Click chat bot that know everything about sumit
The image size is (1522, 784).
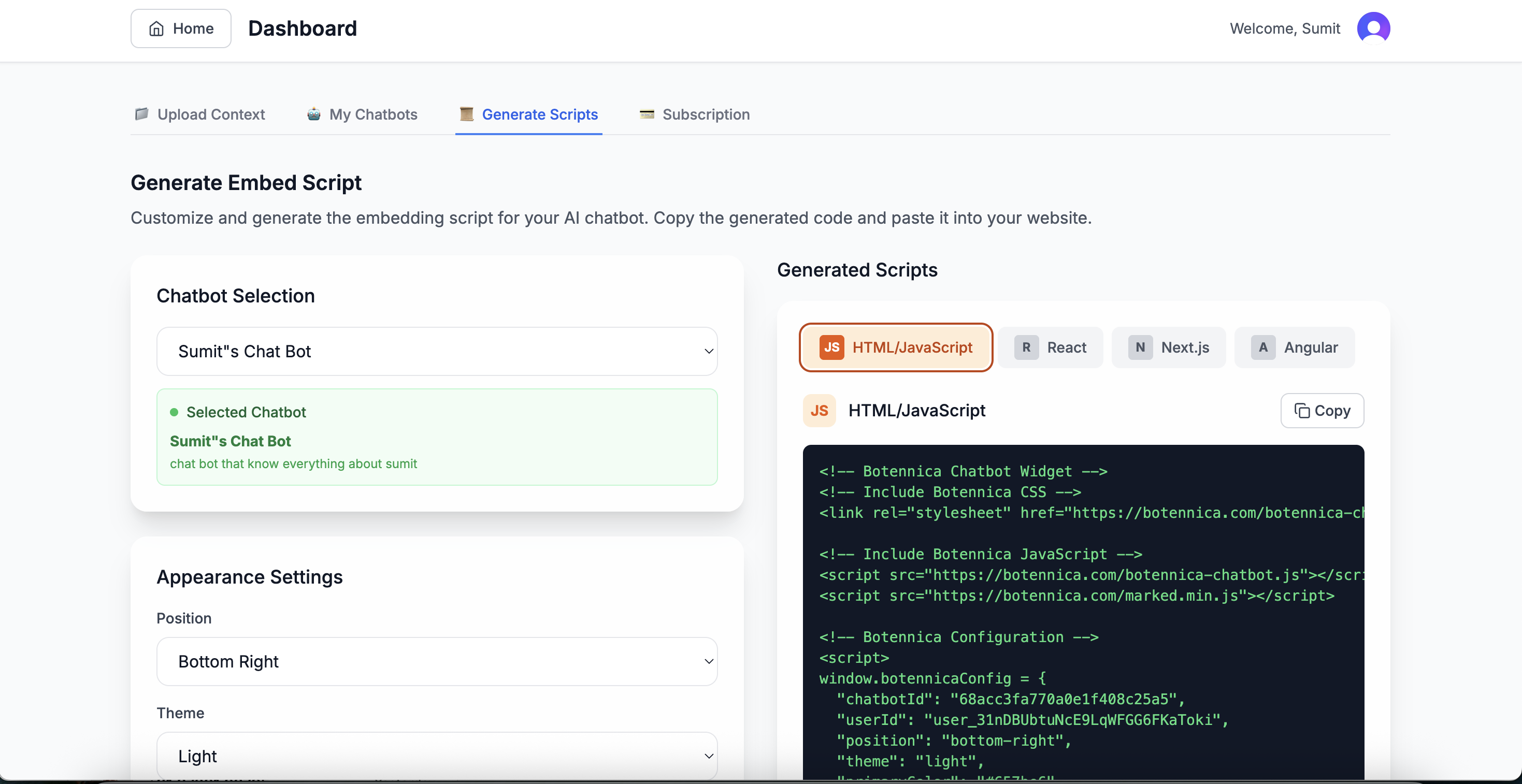point(294,464)
